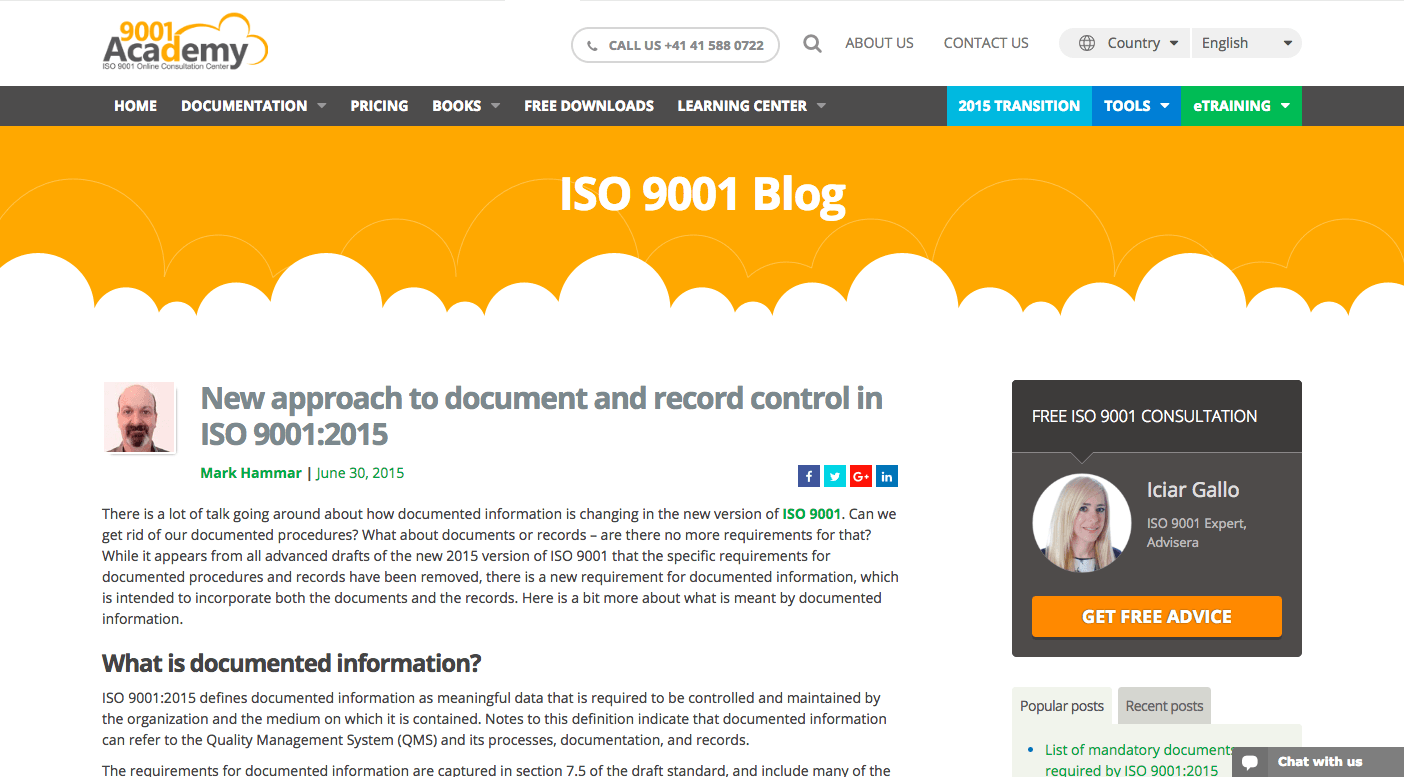Screen dimensions: 1404x777
Task: Switch to the Recent posts tab
Action: 1163,705
